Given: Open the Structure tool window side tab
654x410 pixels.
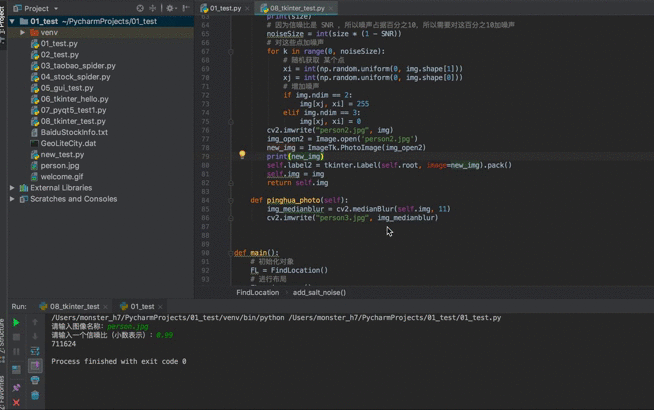Looking at the screenshot, I should 3,341.
